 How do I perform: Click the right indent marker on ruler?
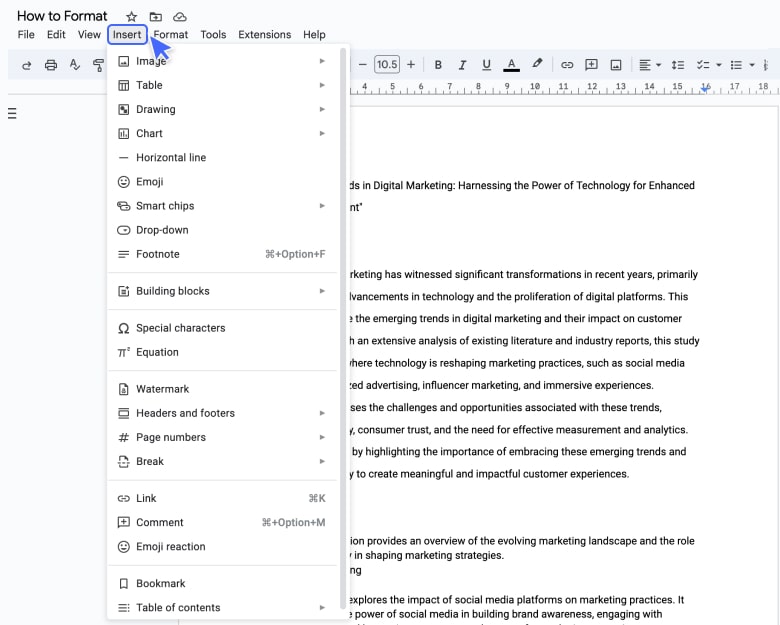(705, 89)
